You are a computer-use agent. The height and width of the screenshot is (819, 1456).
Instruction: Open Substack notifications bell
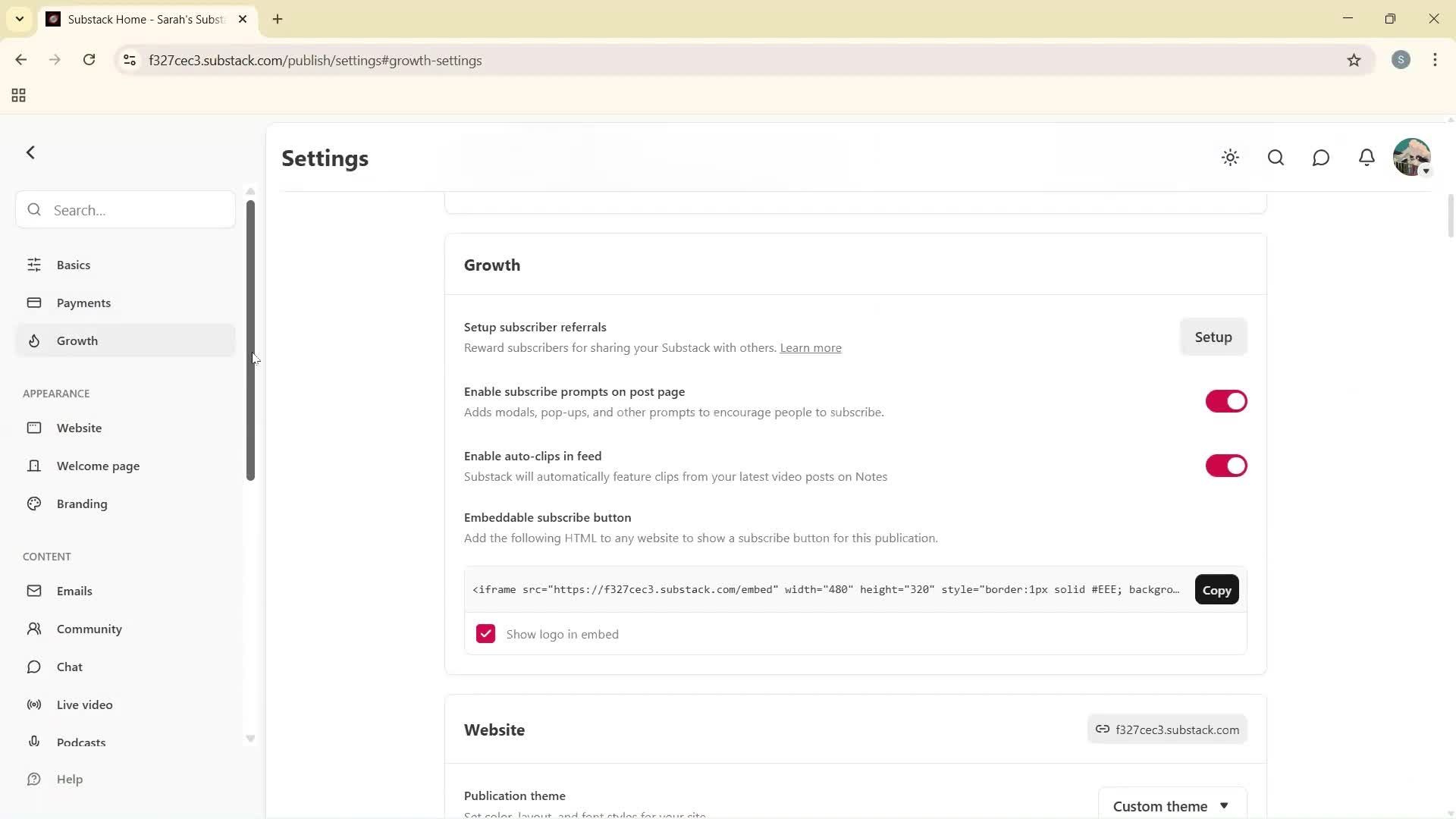1366,158
